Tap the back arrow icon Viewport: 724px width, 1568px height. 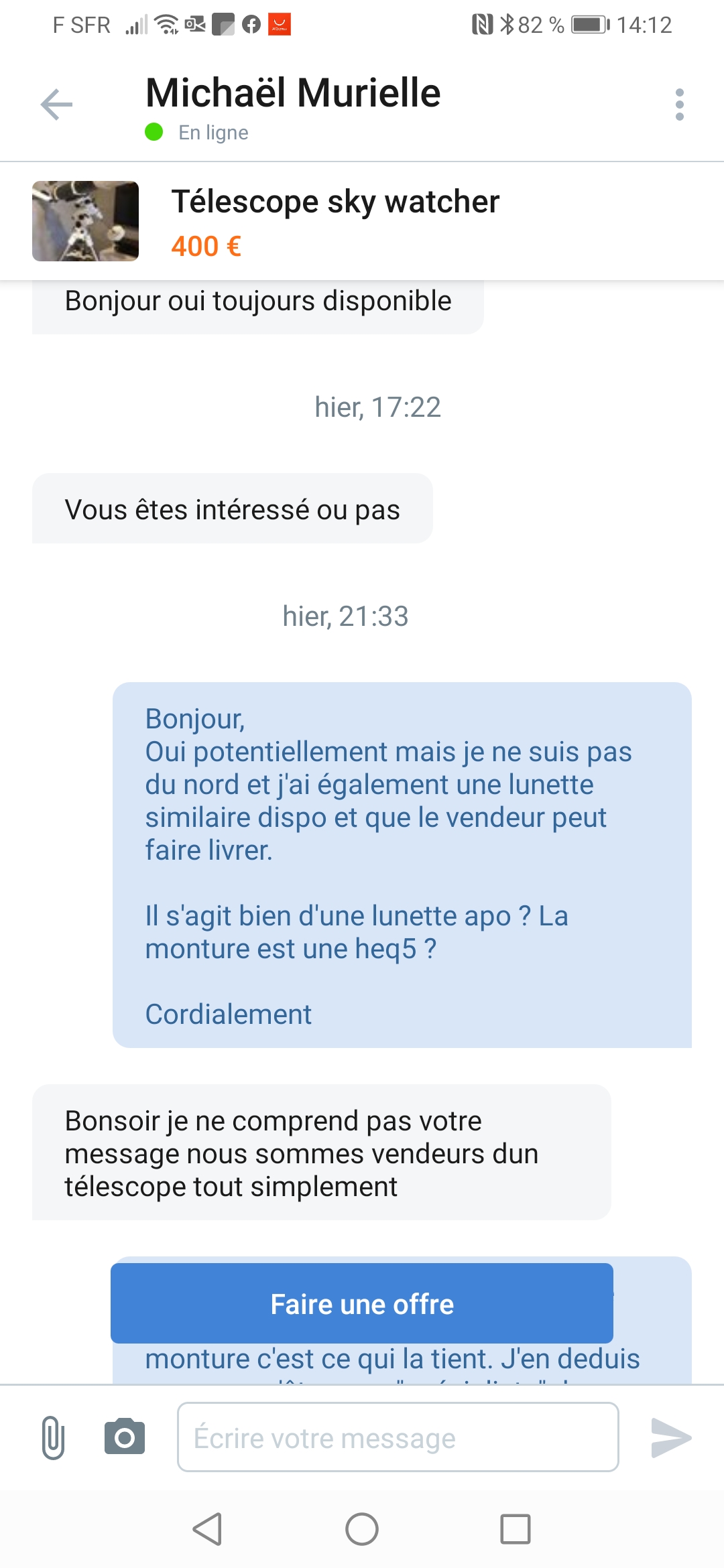pos(56,105)
